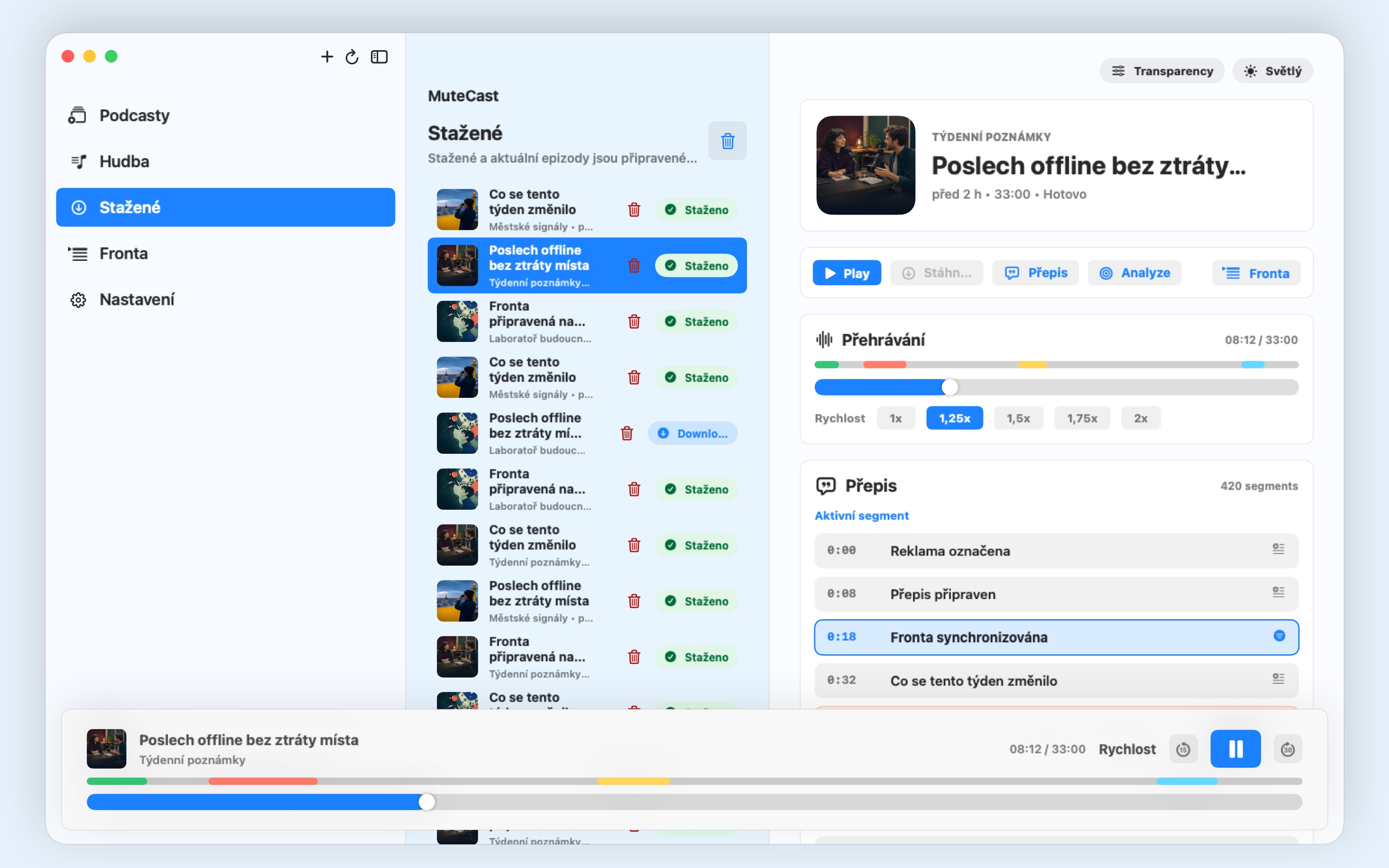Delete 'Fronta připravená na...' Týdenní poznámky episode

[x=634, y=657]
